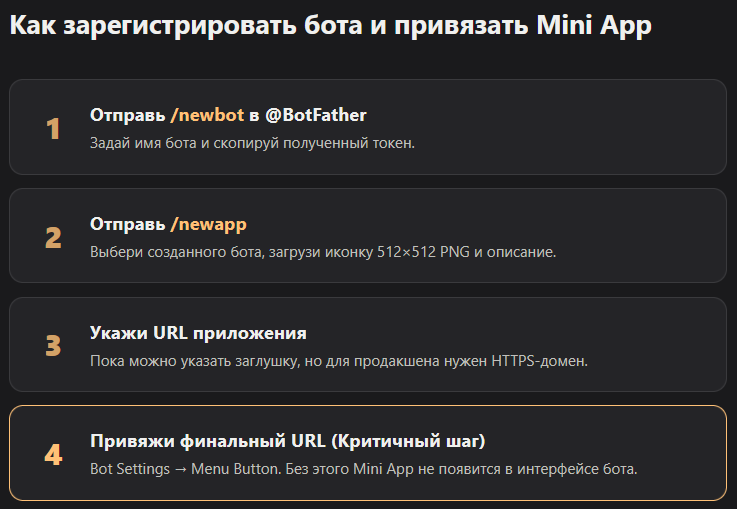The image size is (737, 509).
Task: Click the orange number 2 in second card
Action: point(53,237)
